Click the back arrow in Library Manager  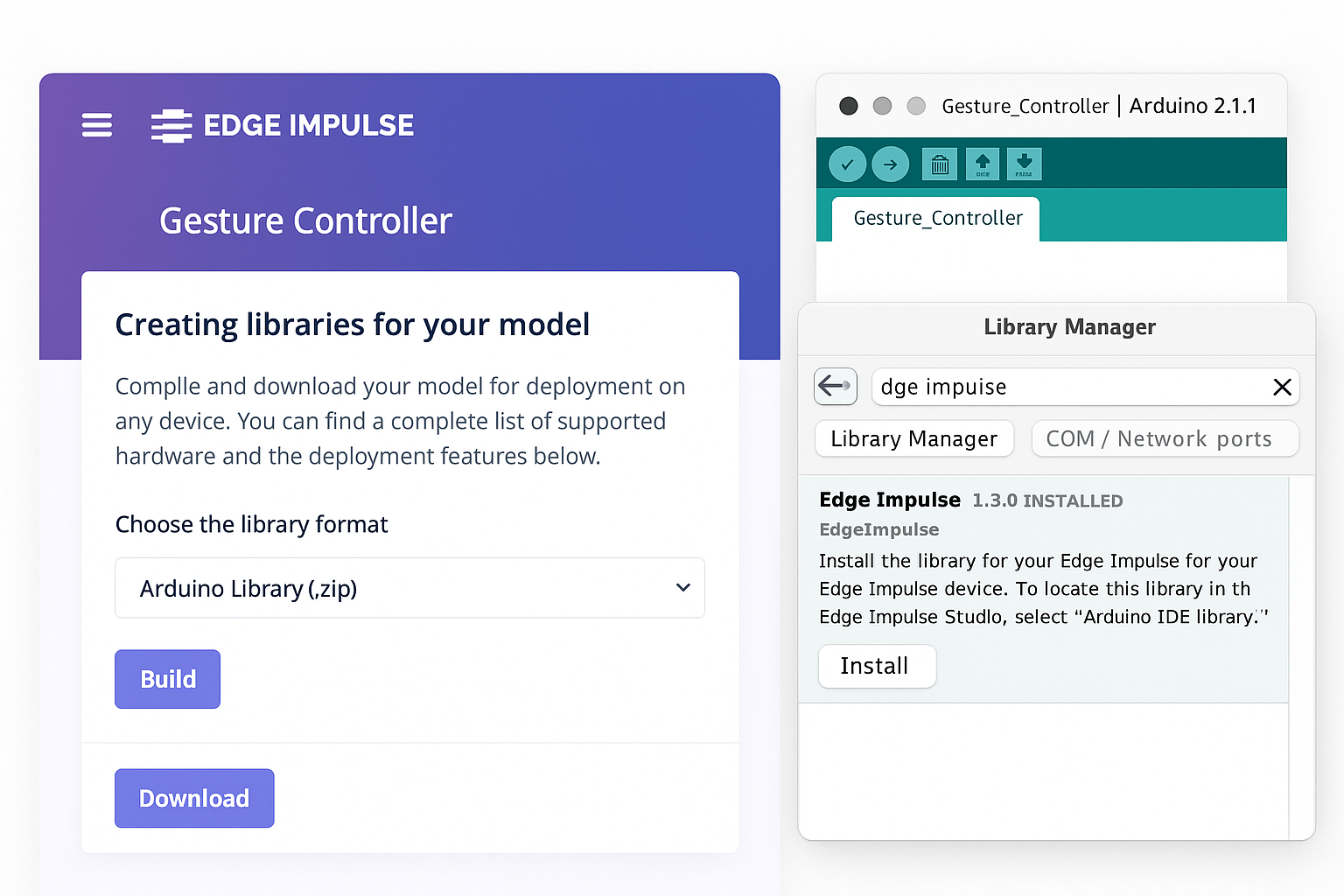836,386
